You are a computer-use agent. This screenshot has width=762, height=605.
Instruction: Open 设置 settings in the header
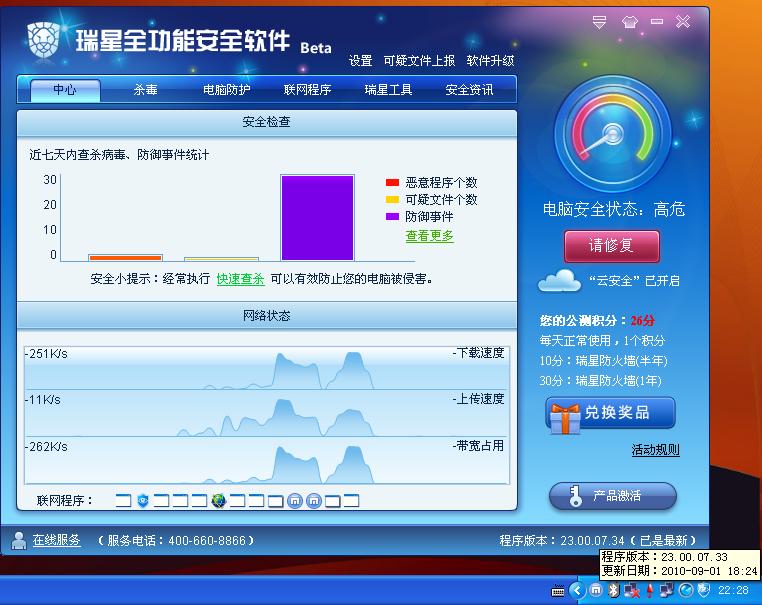click(361, 61)
